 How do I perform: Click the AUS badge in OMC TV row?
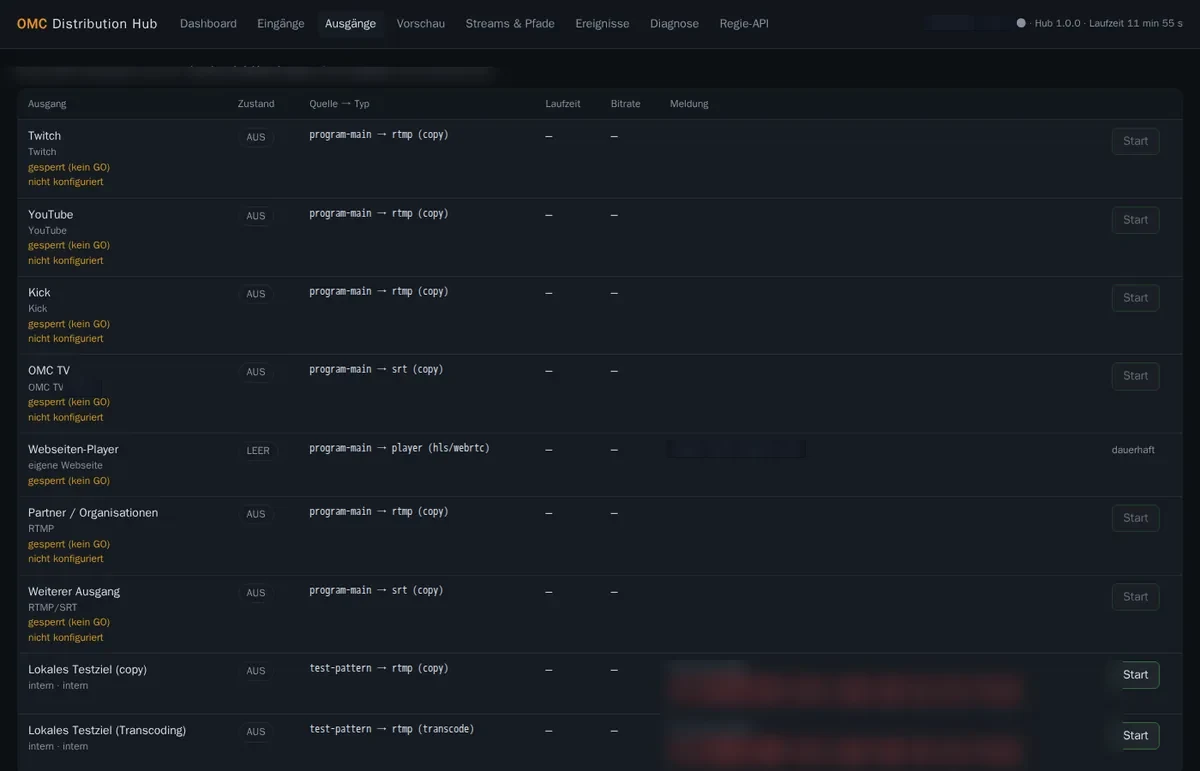click(x=256, y=372)
